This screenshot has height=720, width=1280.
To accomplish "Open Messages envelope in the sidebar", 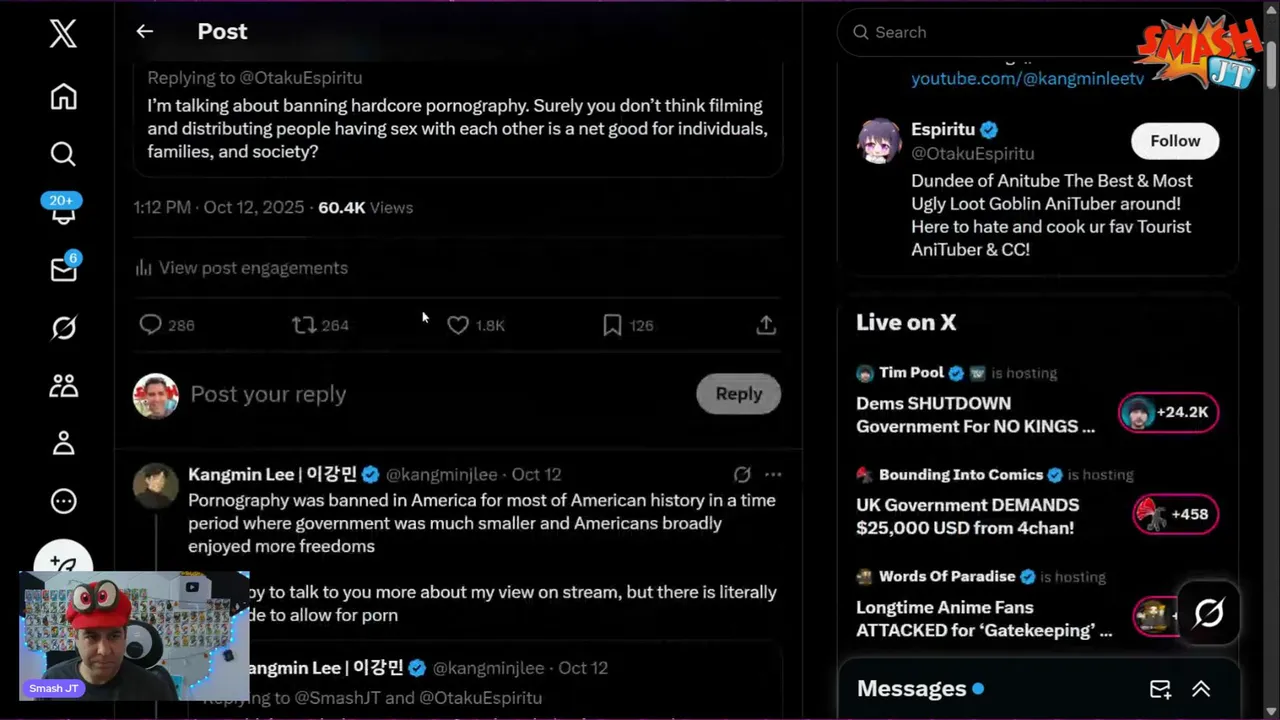I will click(x=63, y=270).
